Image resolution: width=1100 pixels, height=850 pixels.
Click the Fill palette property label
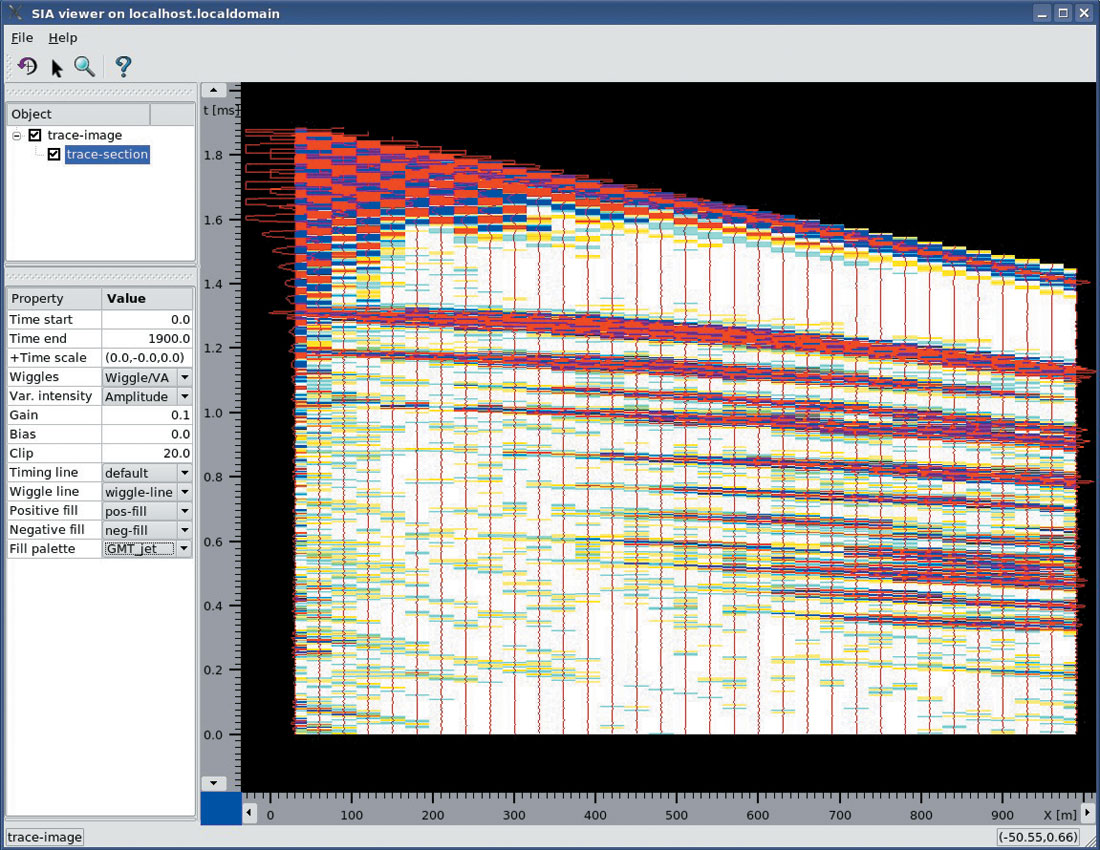coord(42,548)
